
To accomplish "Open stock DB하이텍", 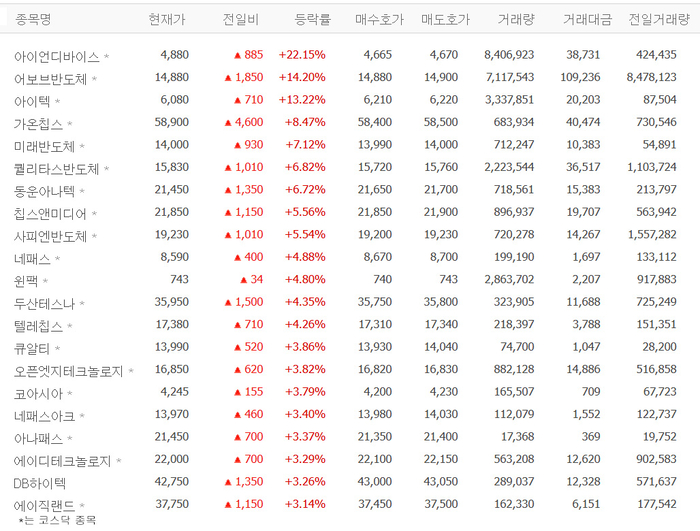I will click(x=40, y=483).
